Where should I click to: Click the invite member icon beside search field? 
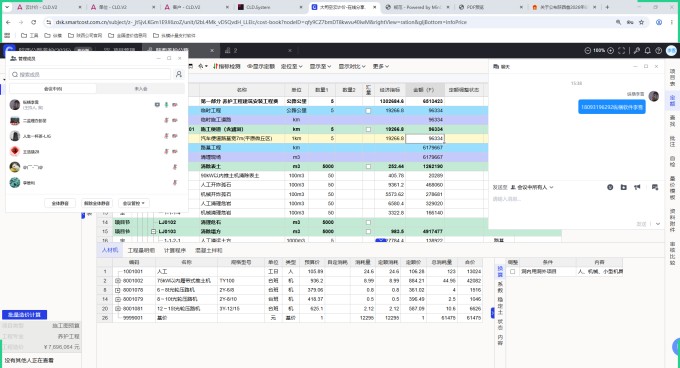(179, 75)
